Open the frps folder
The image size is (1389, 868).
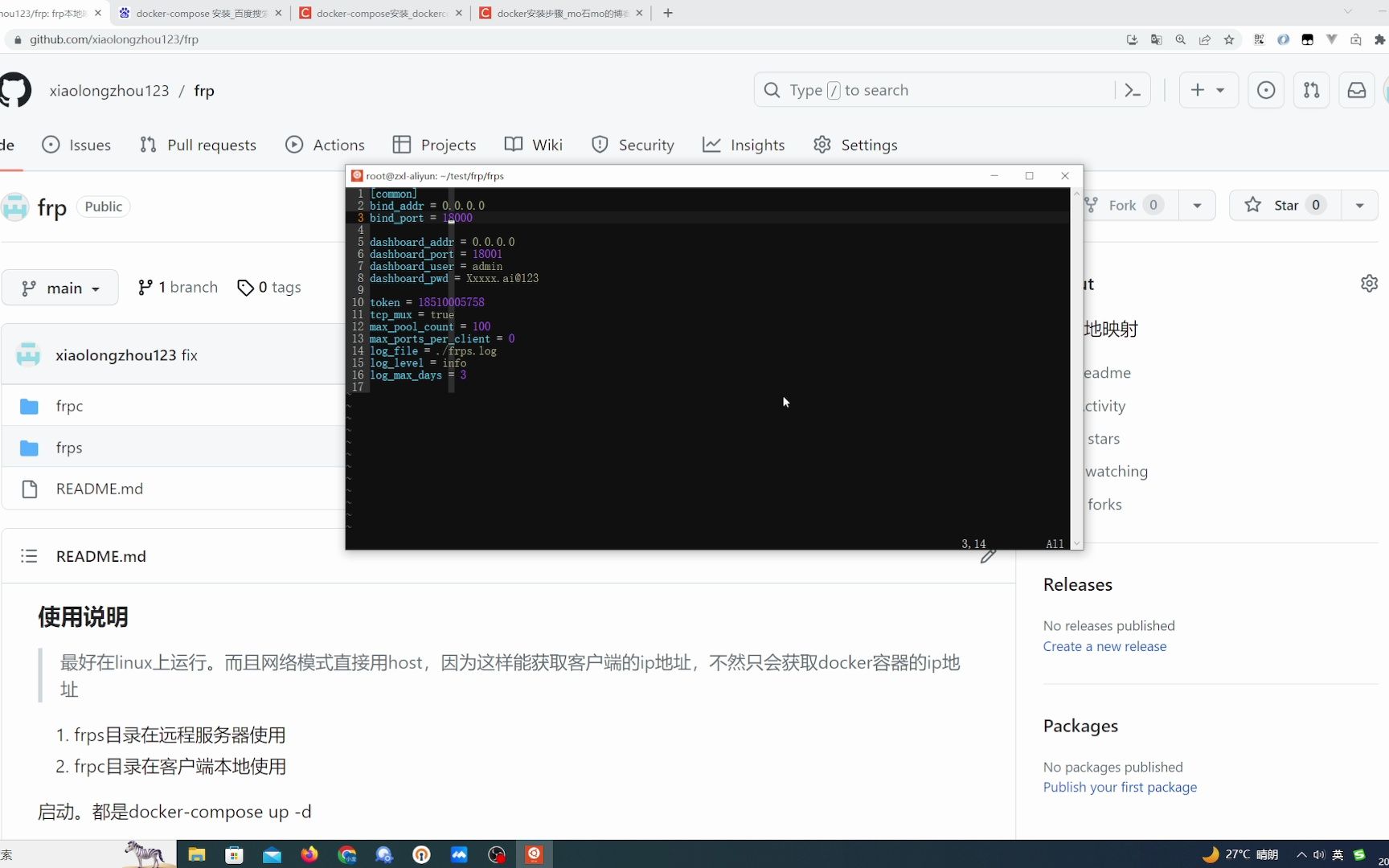[x=69, y=448]
